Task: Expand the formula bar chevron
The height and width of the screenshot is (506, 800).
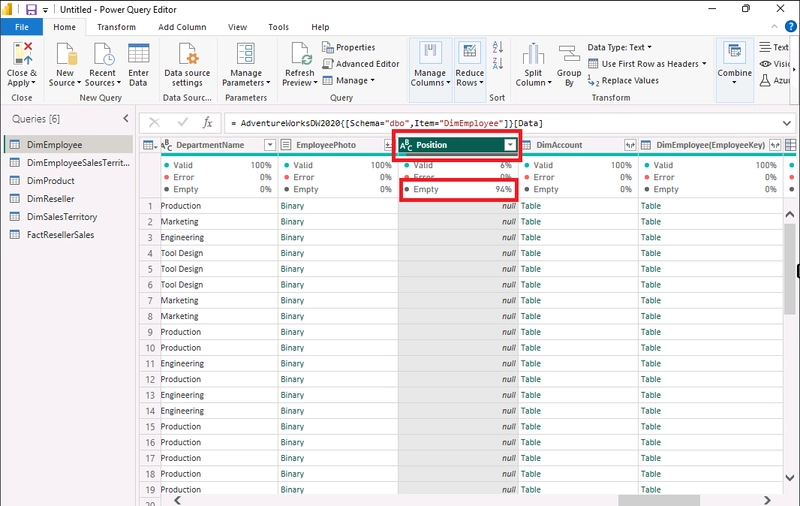Action: coord(787,123)
